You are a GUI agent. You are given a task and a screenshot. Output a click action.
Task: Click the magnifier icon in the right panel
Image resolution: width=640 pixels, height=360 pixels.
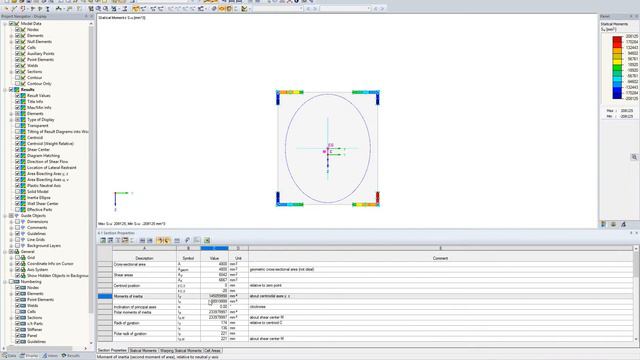pos(634,157)
